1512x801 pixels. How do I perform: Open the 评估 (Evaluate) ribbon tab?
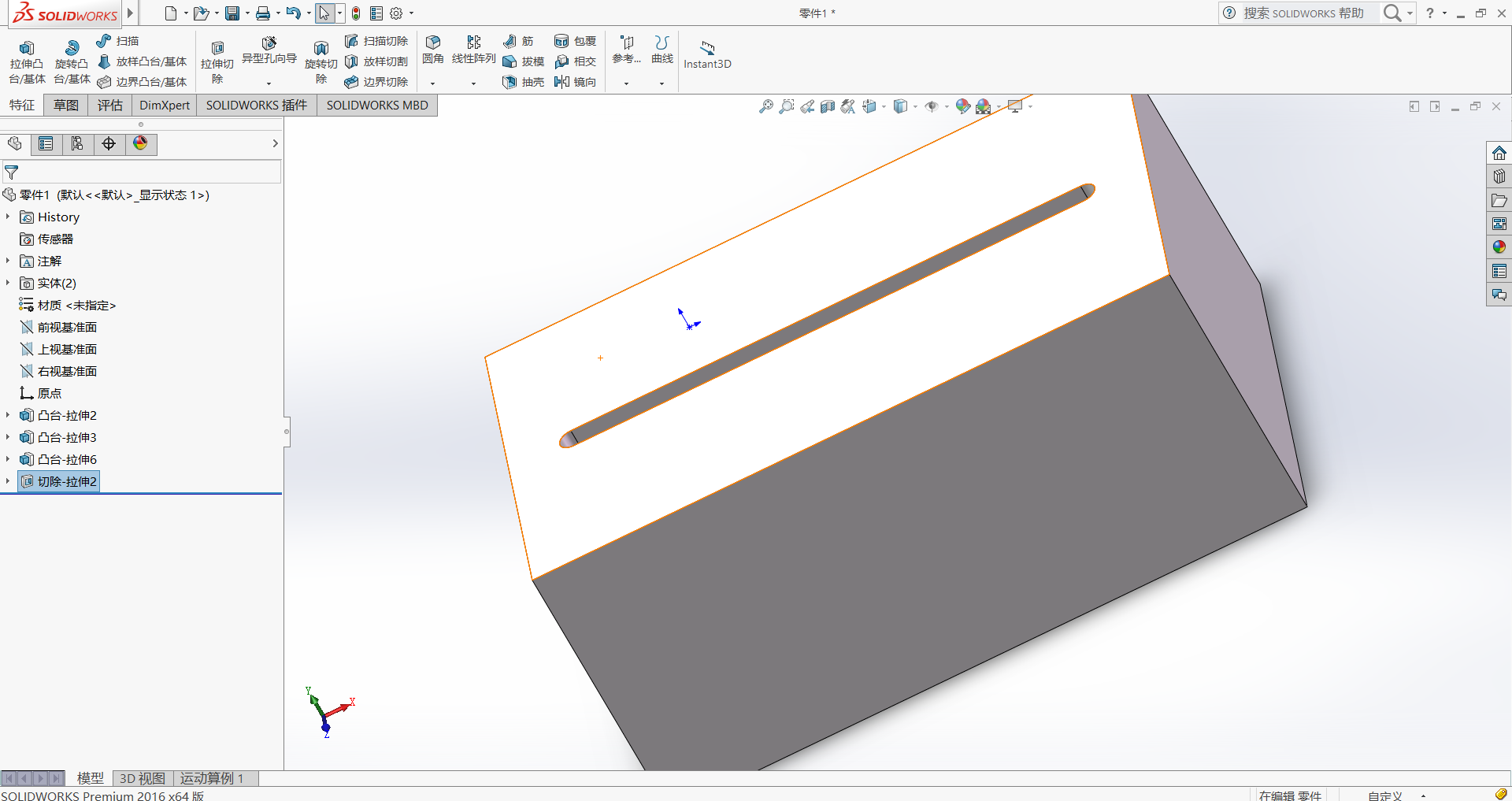(x=110, y=105)
